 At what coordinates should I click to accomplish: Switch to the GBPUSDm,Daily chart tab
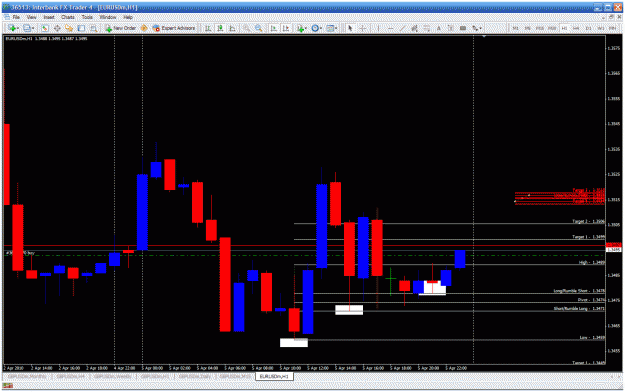[194, 376]
